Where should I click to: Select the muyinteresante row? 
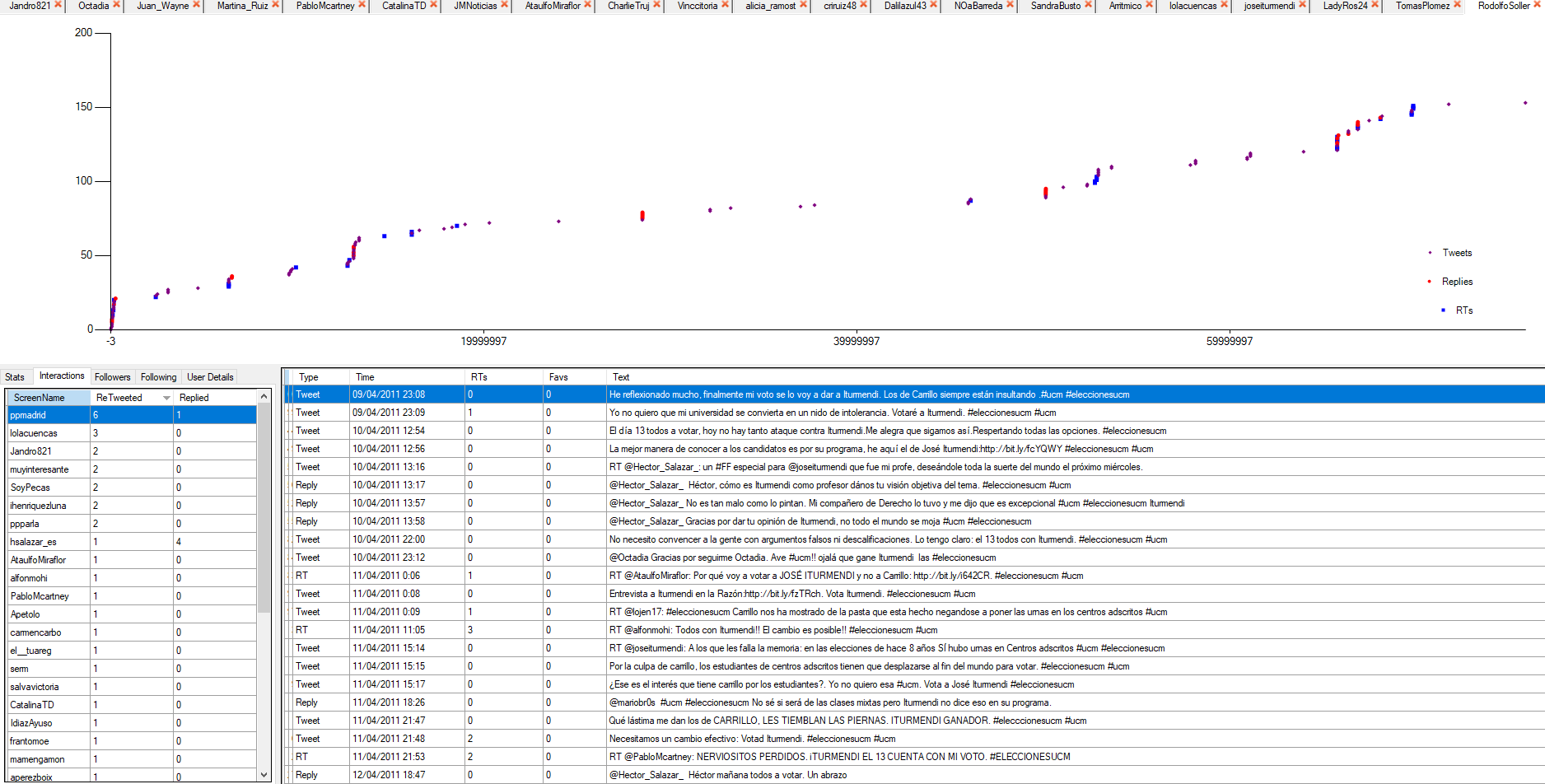(132, 469)
